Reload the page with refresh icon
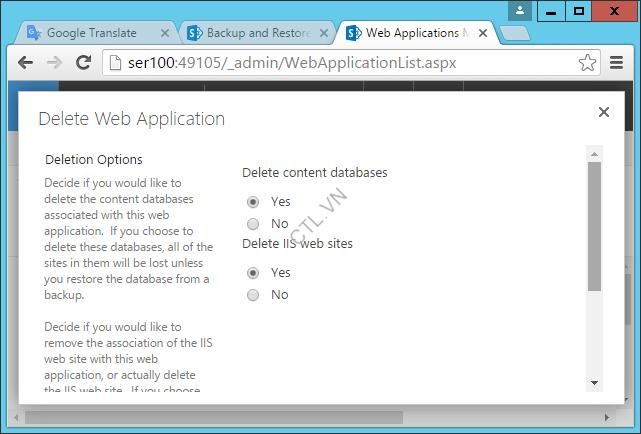This screenshot has width=641, height=434. 84,62
